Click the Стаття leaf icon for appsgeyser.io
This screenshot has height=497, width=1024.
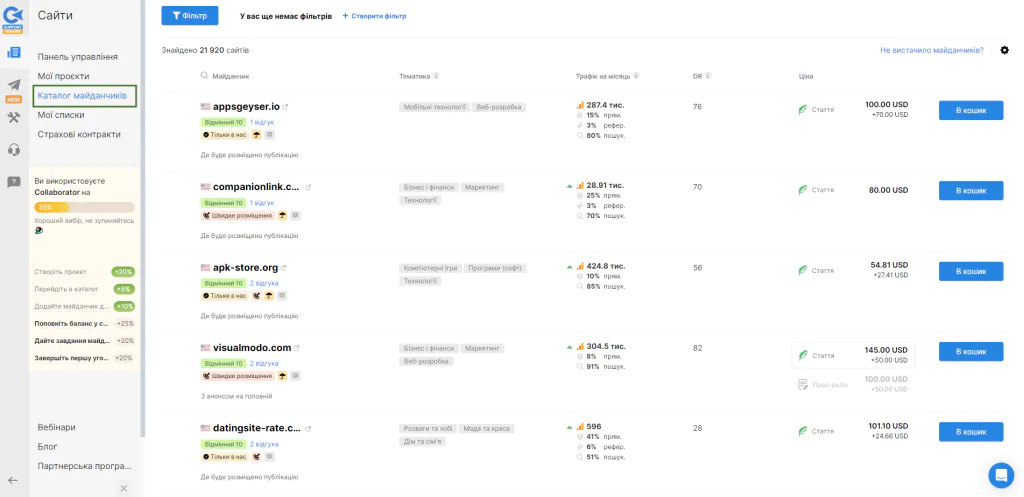(803, 109)
